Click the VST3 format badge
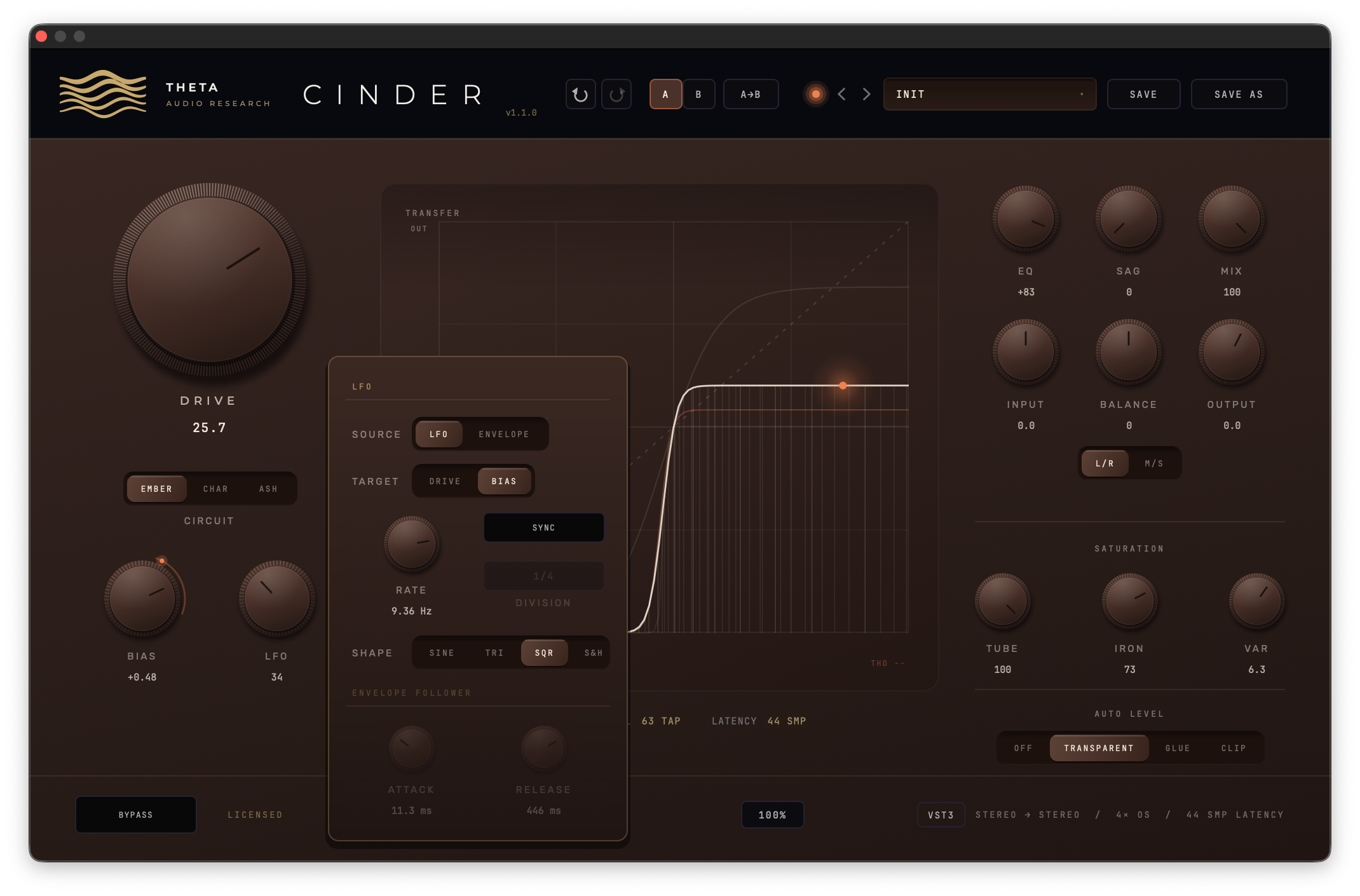The height and width of the screenshot is (896, 1360). point(941,815)
